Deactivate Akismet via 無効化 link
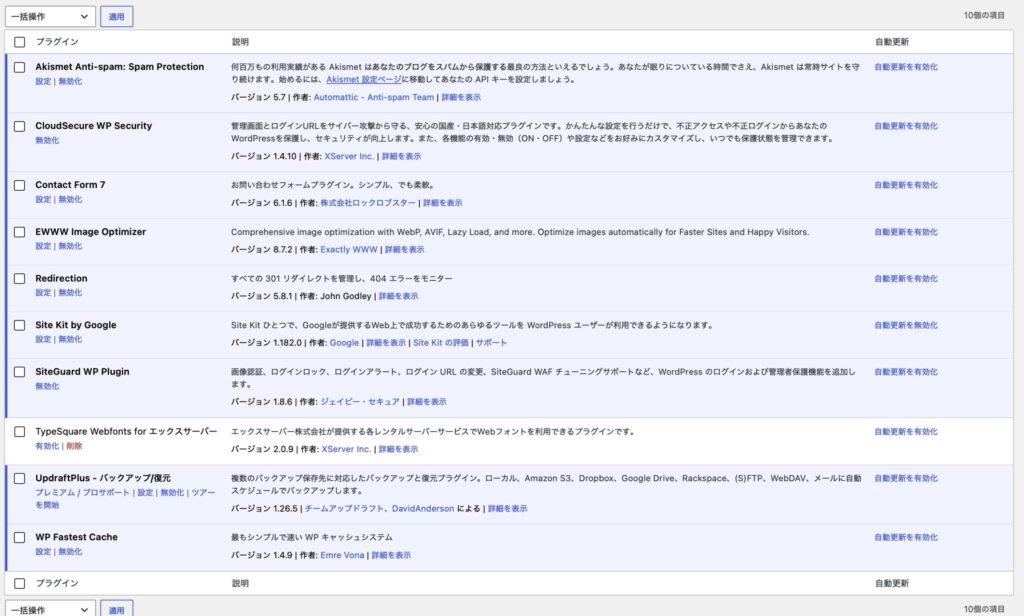 [70, 82]
